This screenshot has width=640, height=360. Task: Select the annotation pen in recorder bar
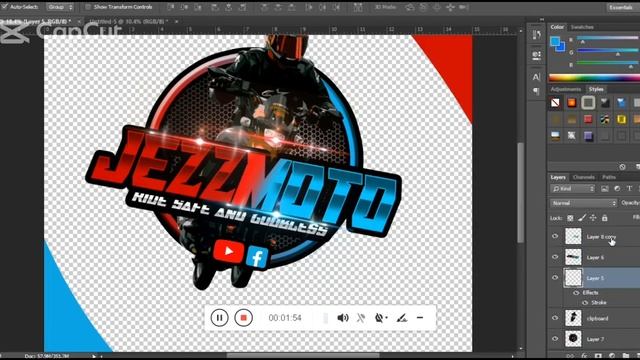402,318
